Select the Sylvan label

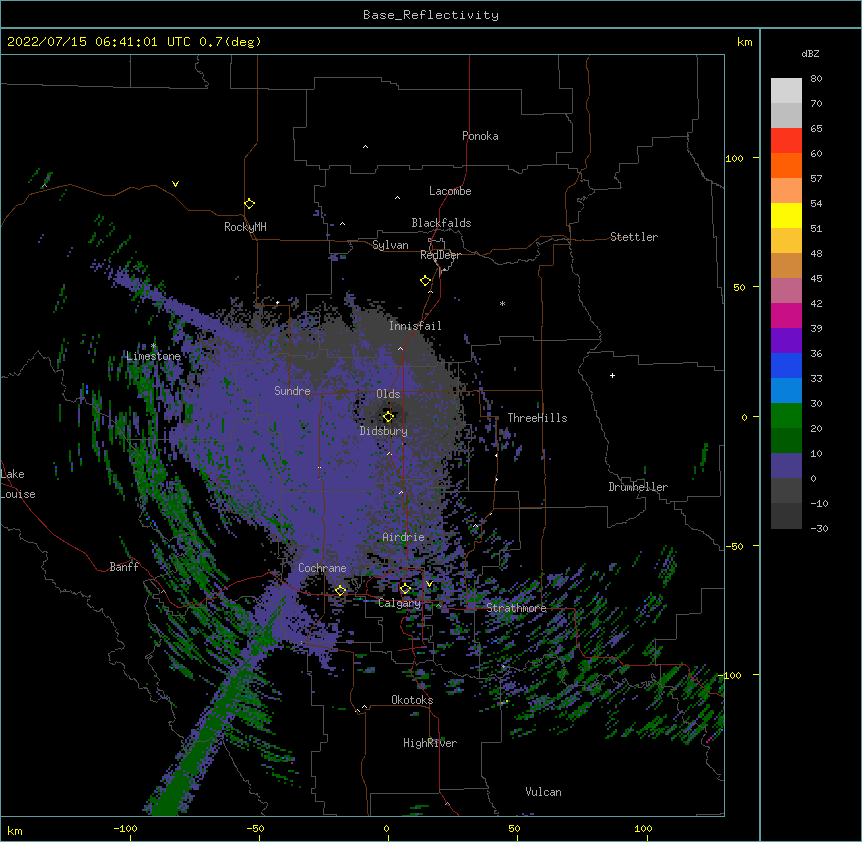(x=390, y=245)
